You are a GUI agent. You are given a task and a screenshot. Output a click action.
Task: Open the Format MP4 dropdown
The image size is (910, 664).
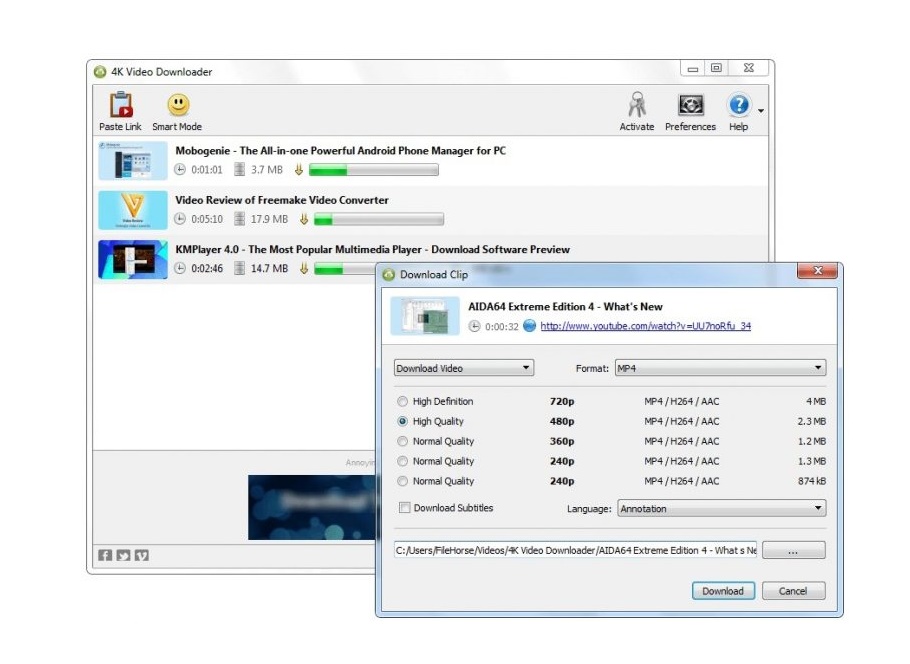coord(720,367)
